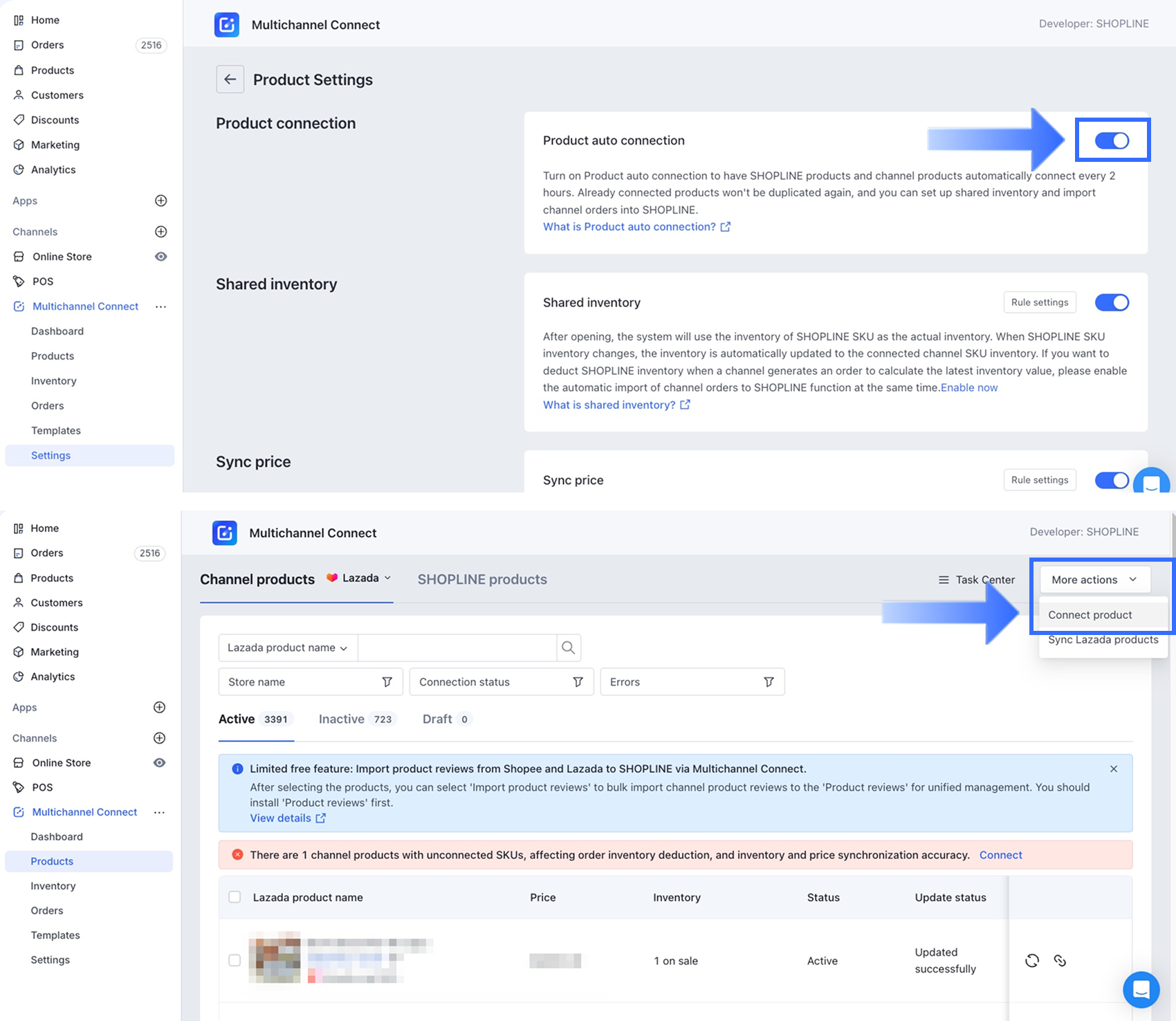The height and width of the screenshot is (1021, 1176).
Task: Click the Multichannel Connect logo above Product Settings
Action: tap(227, 25)
